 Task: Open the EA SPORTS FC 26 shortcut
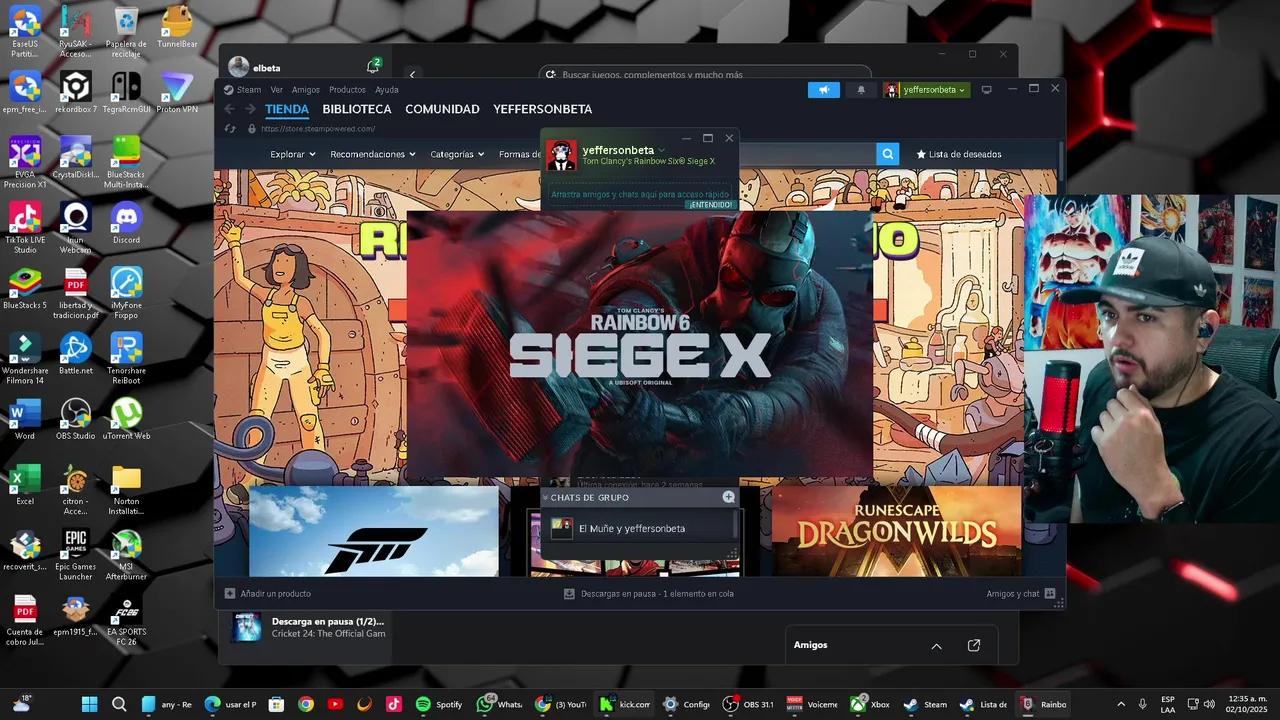click(x=126, y=620)
